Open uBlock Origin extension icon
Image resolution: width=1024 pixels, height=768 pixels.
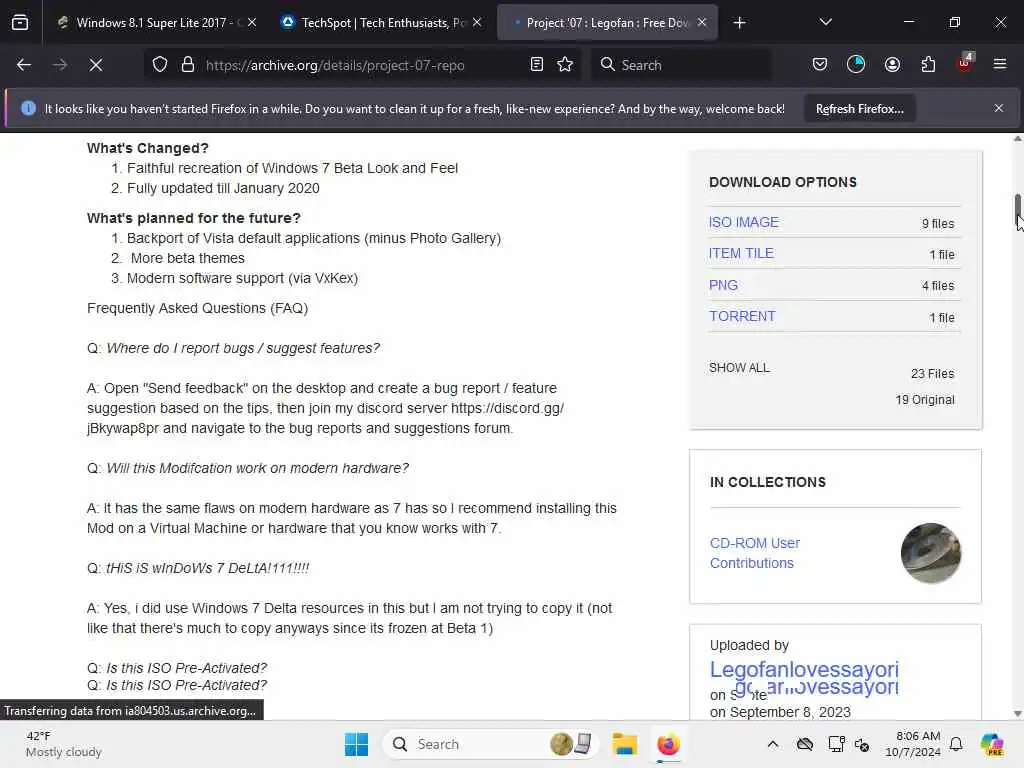(x=965, y=63)
